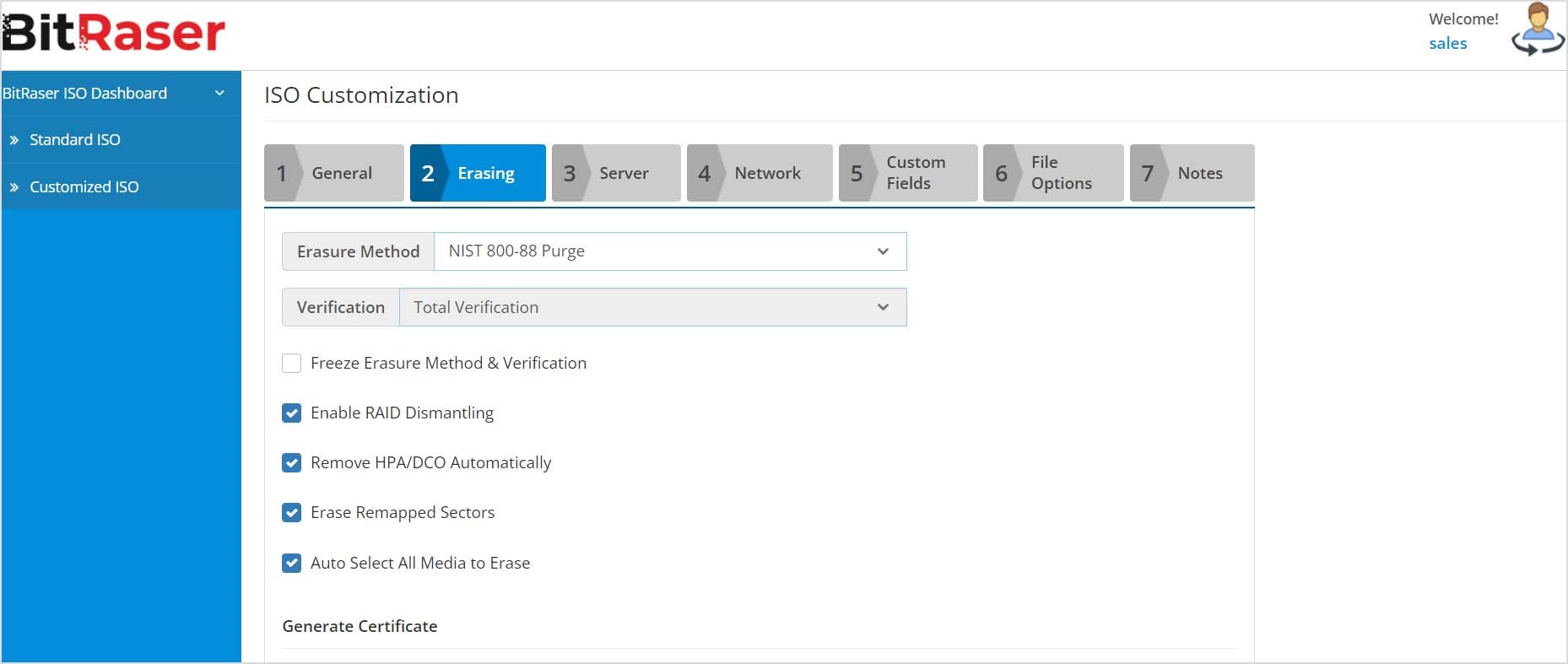Screen dimensions: 1568x664
Task: Click the Customized ISO double-arrow icon
Action: [14, 187]
